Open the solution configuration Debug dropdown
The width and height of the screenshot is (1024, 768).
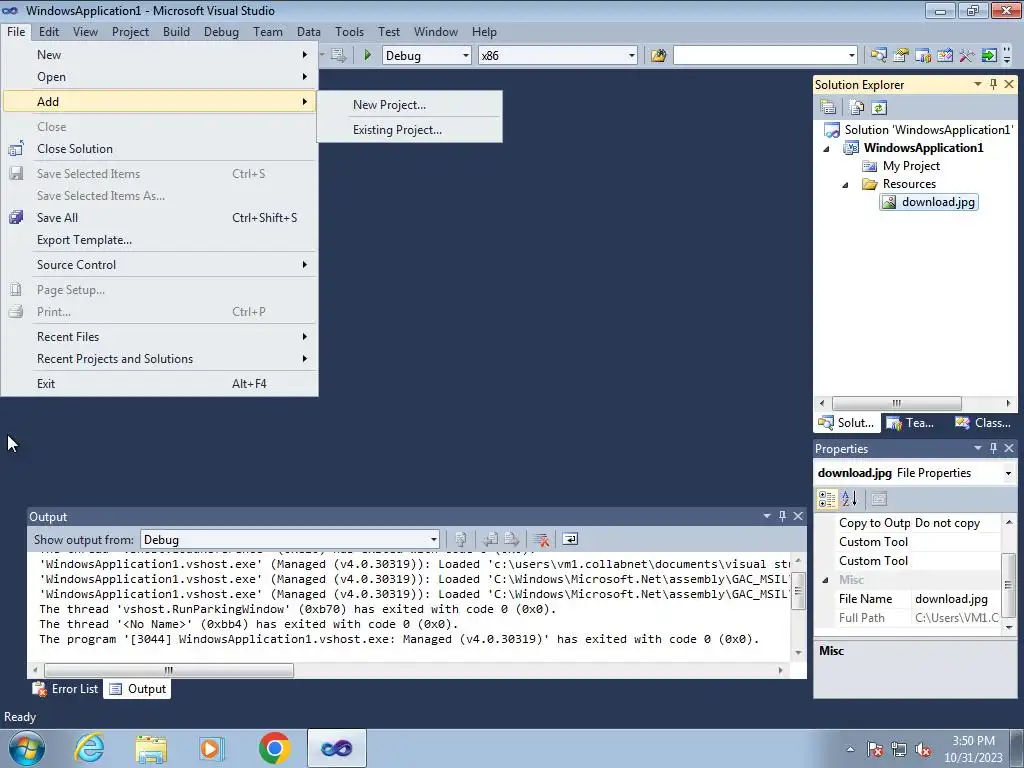pyautogui.click(x=466, y=56)
